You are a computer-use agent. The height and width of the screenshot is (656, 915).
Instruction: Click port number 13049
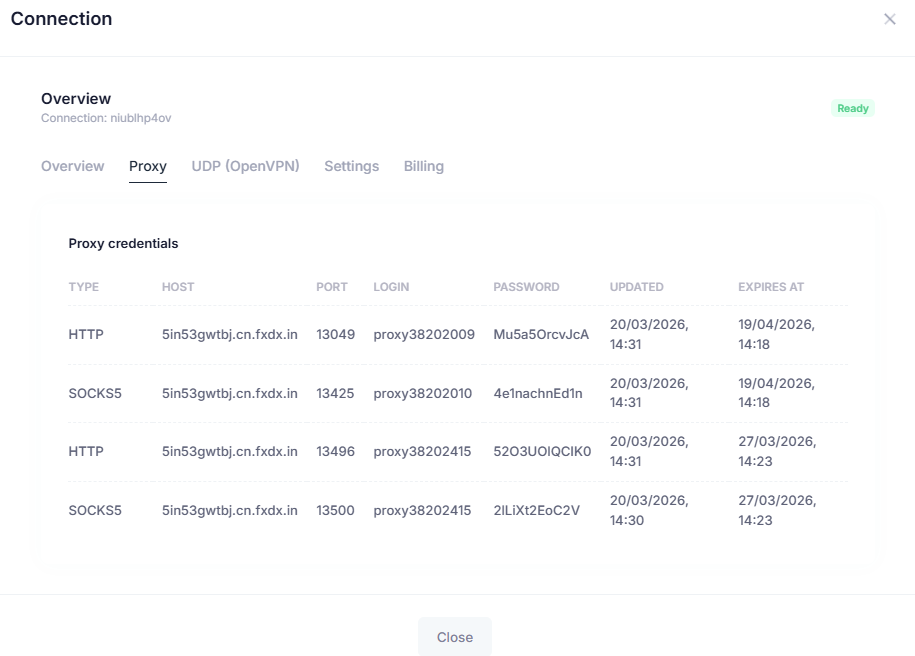point(335,335)
